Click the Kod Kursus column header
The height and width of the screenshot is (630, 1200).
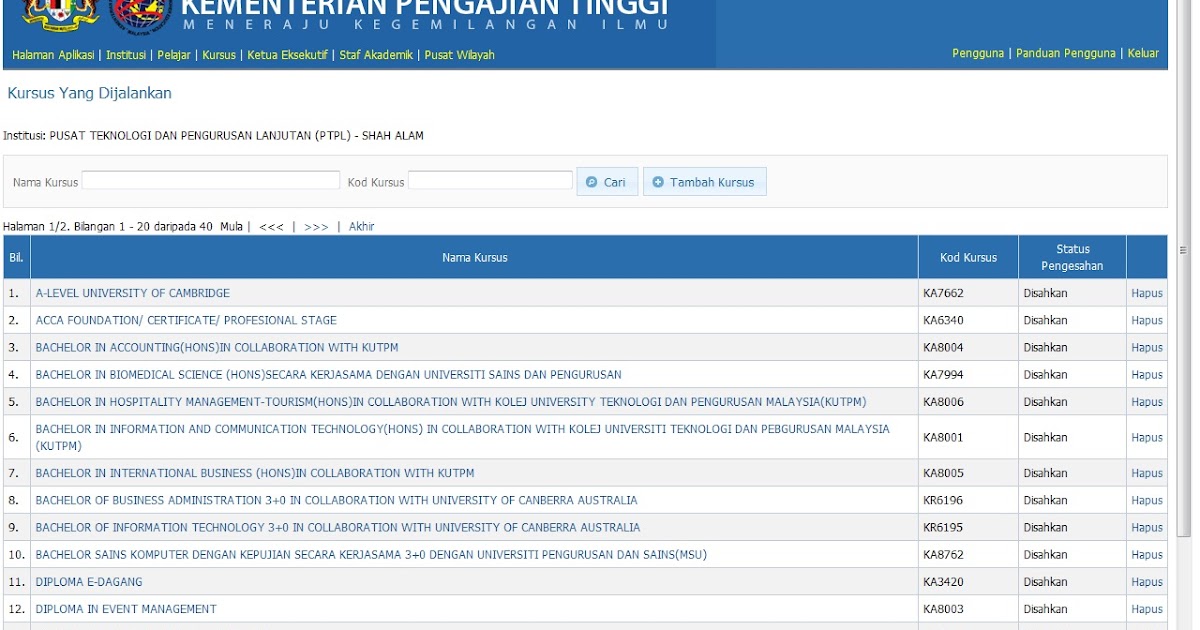pyautogui.click(x=968, y=258)
